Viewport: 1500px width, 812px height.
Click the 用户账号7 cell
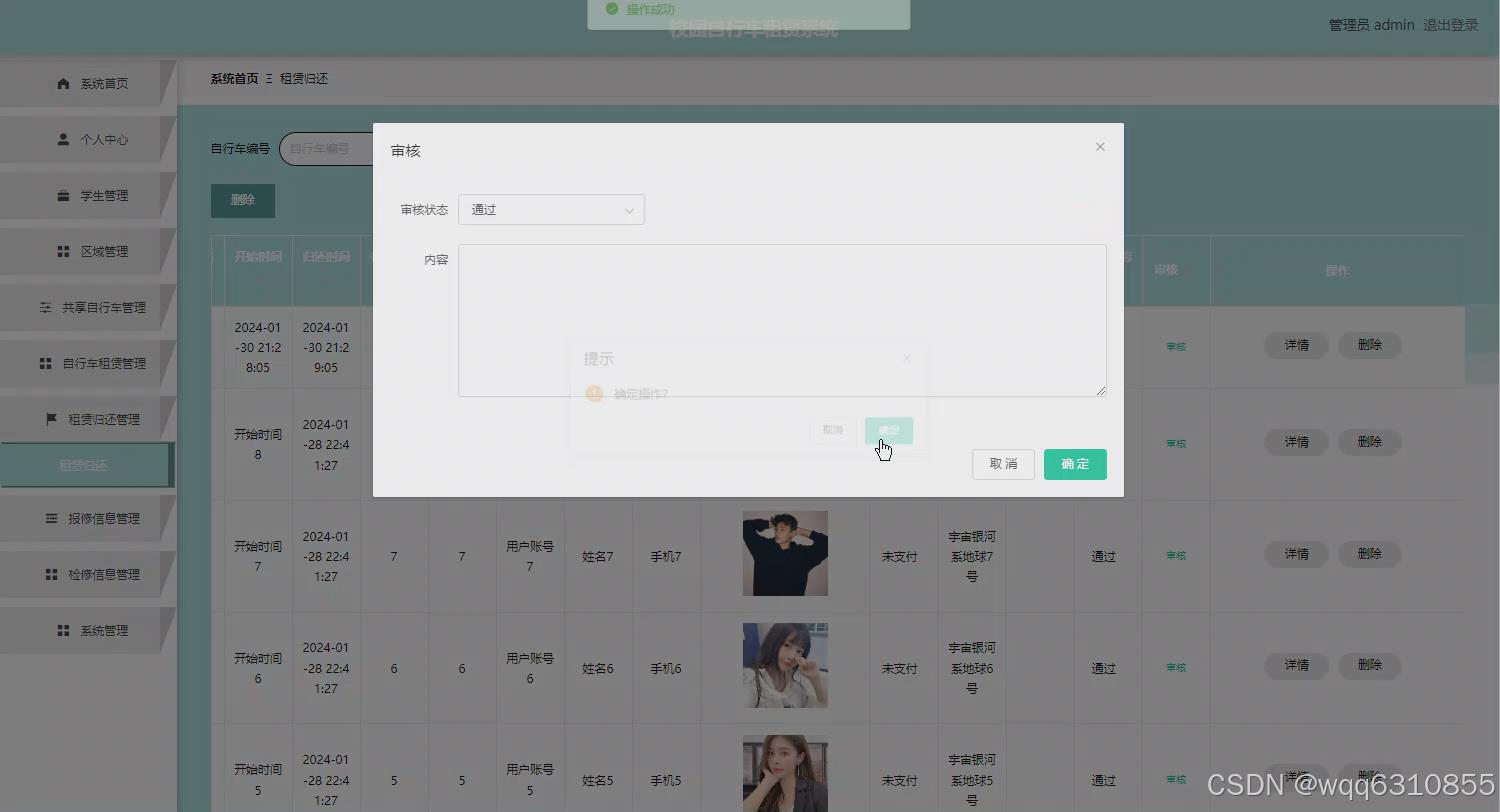[530, 557]
